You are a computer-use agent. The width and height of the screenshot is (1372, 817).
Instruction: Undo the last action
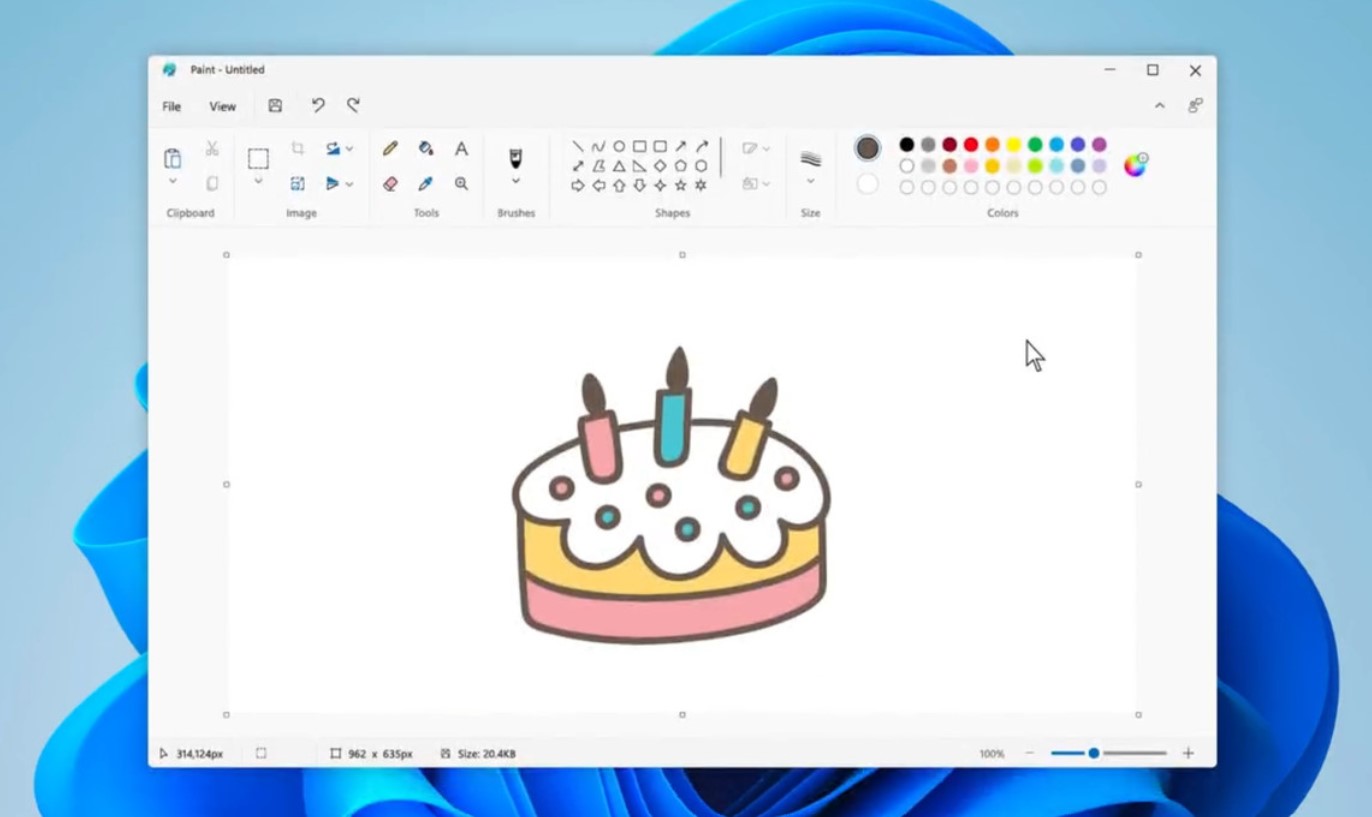318,105
